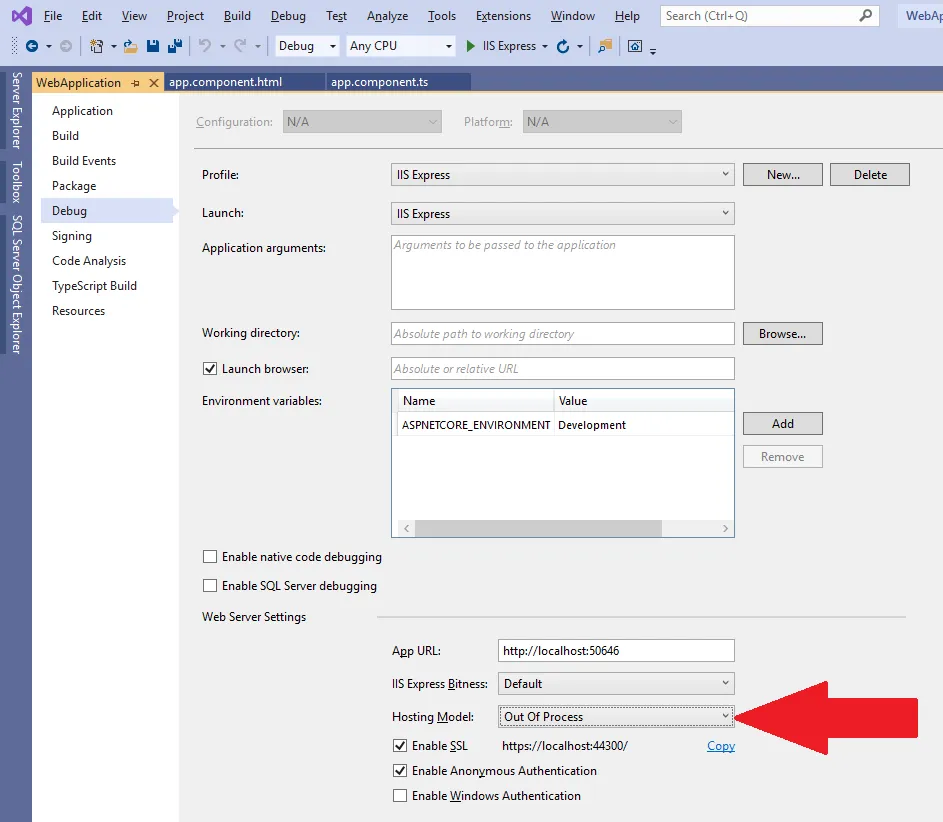This screenshot has width=943, height=822.
Task: Click the Visual Studio logo icon
Action: pos(22,16)
